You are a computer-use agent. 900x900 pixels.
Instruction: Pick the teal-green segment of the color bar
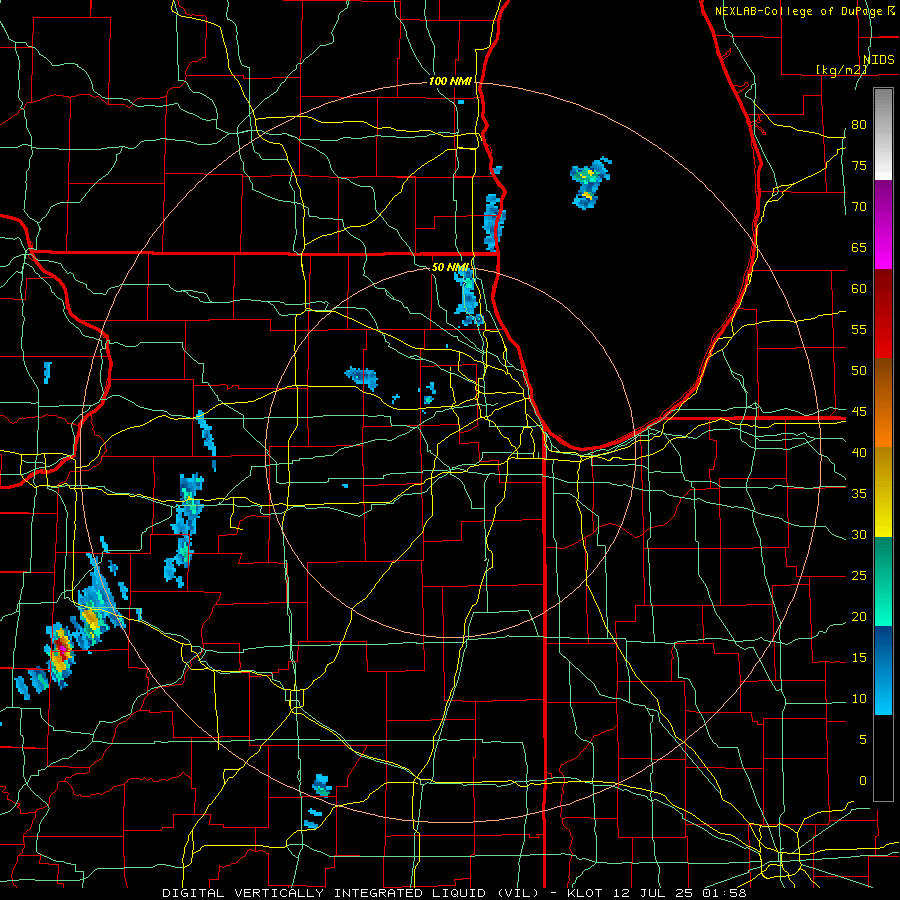883,581
